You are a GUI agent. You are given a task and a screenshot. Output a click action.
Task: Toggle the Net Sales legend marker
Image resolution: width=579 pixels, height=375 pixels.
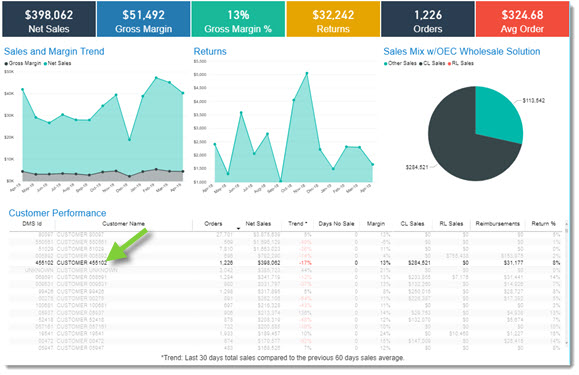point(45,63)
